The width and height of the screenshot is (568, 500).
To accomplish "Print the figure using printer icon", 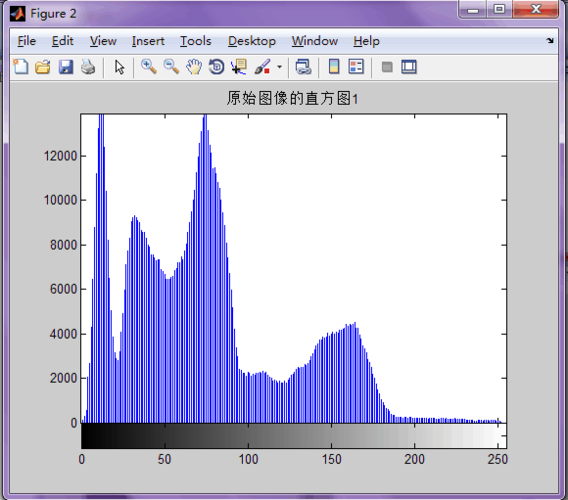I will [x=88, y=67].
